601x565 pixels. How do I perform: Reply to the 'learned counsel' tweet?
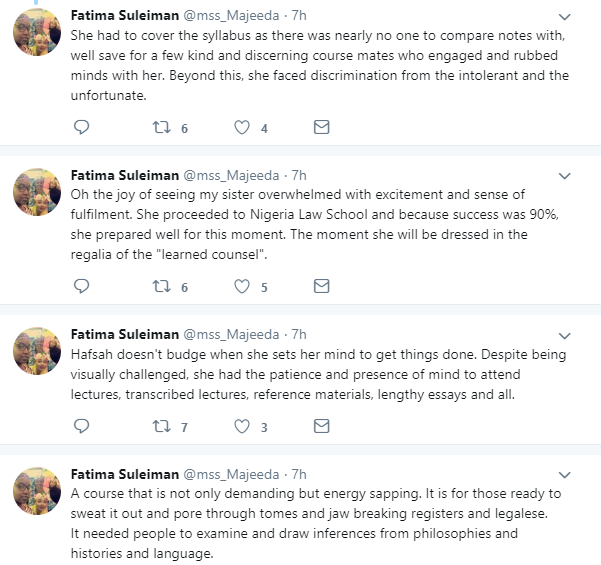click(83, 286)
